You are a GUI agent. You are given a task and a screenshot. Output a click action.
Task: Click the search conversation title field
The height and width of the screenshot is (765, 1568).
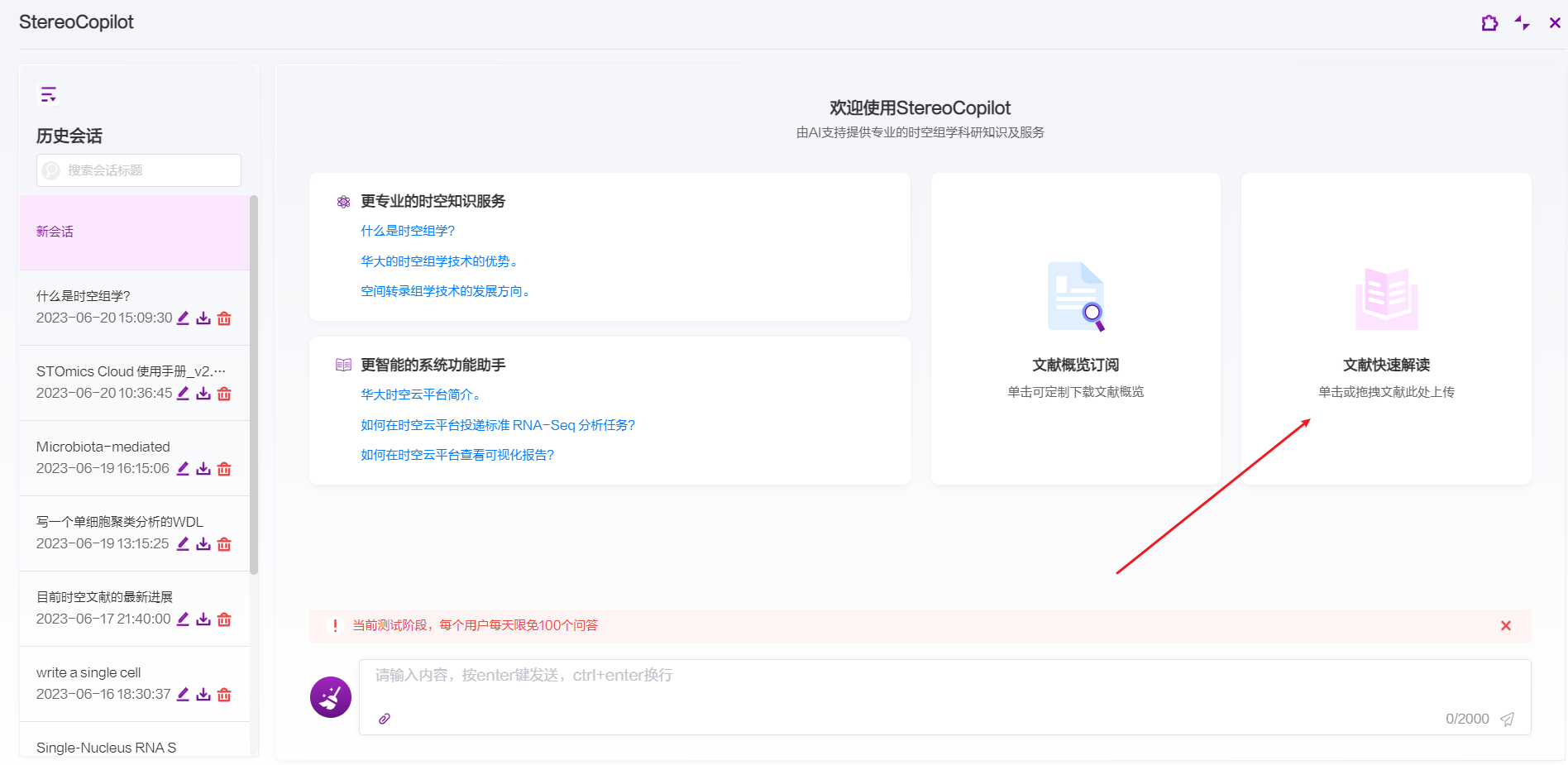point(139,170)
